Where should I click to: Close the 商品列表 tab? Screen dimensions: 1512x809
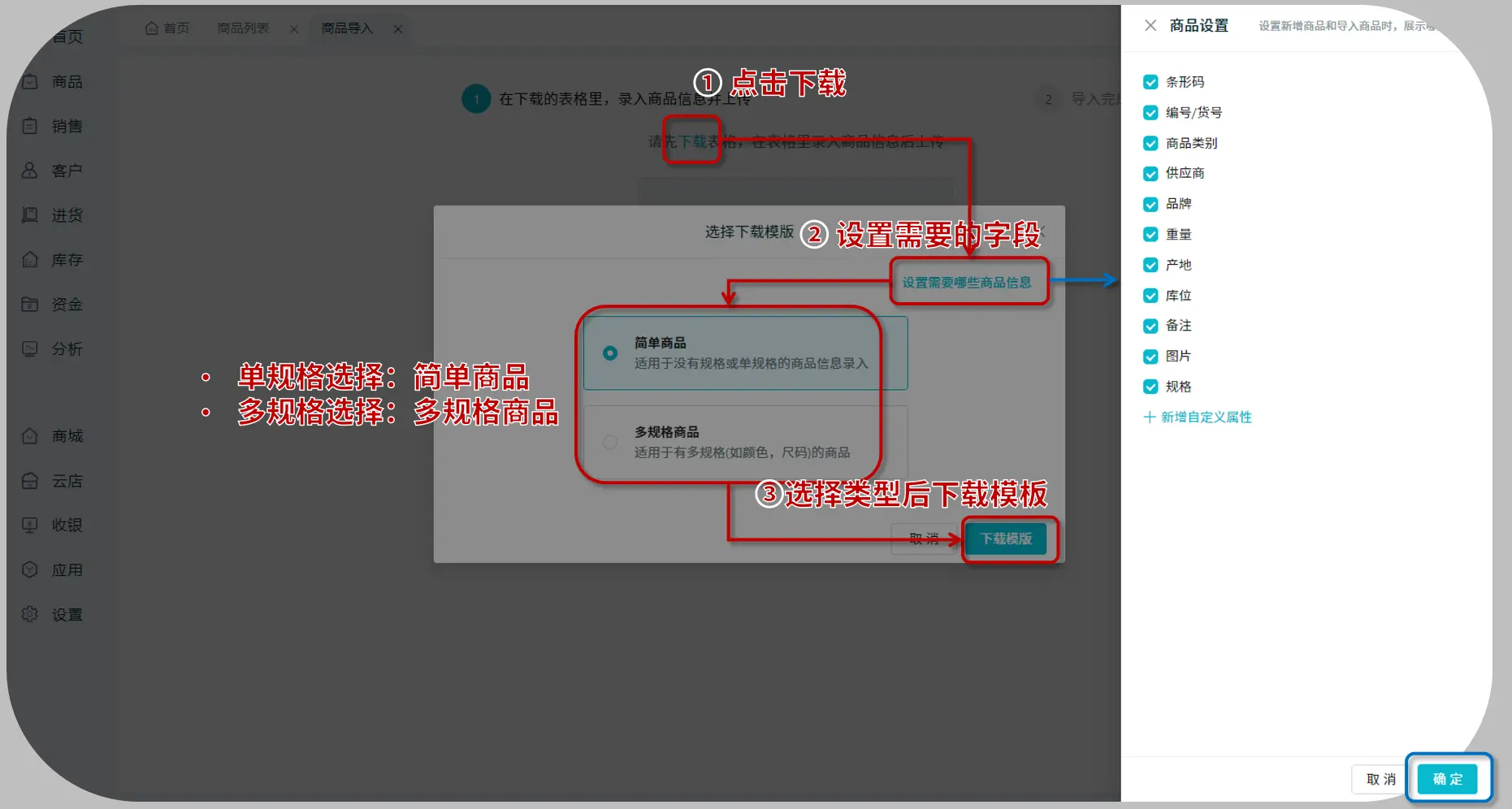(294, 29)
